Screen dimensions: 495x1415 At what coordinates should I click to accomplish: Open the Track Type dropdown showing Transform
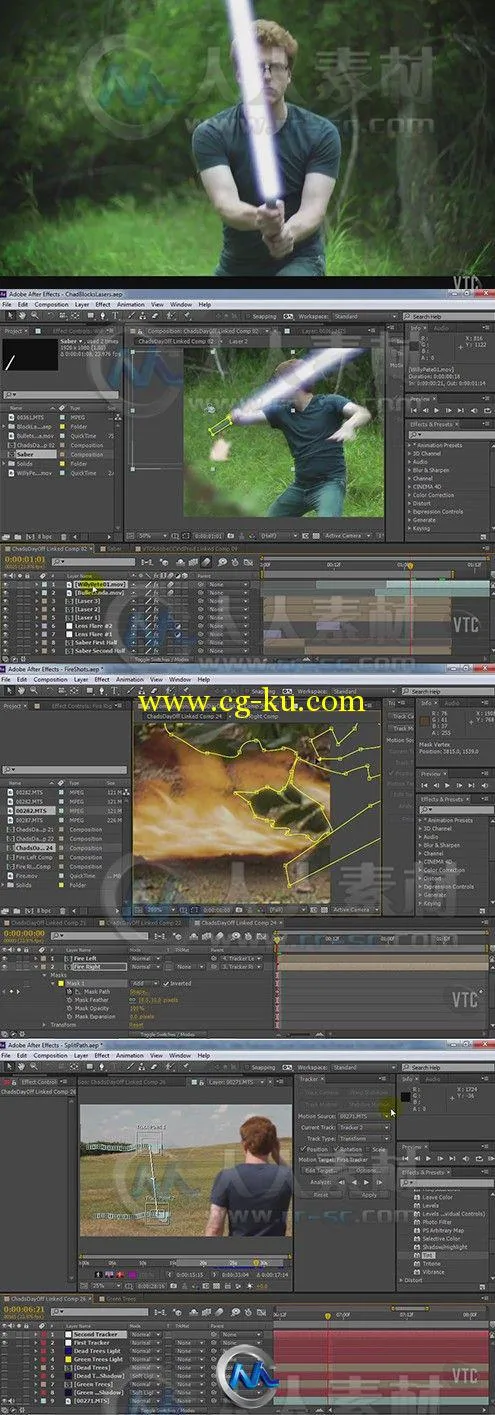click(x=363, y=1138)
